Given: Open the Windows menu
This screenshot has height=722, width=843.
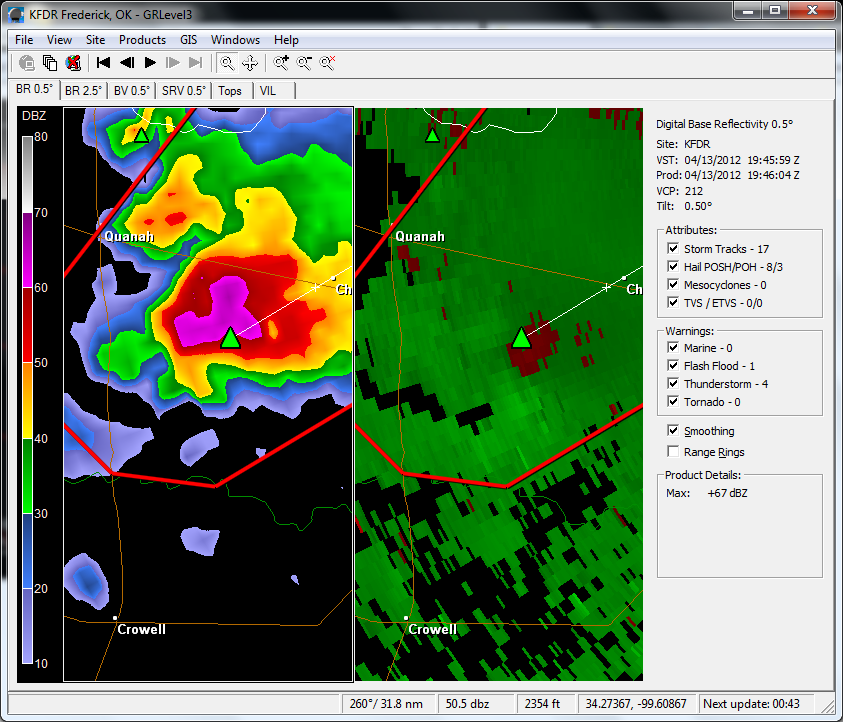Looking at the screenshot, I should (235, 40).
